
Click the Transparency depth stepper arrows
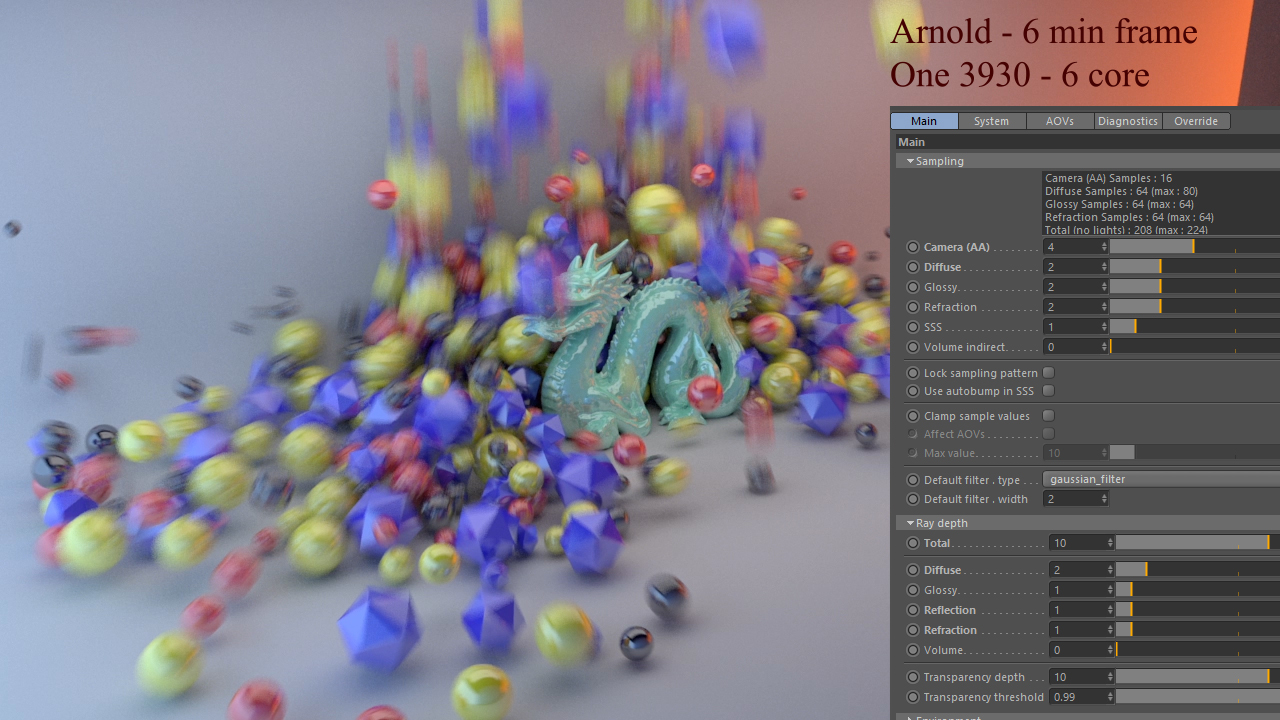click(x=1110, y=677)
